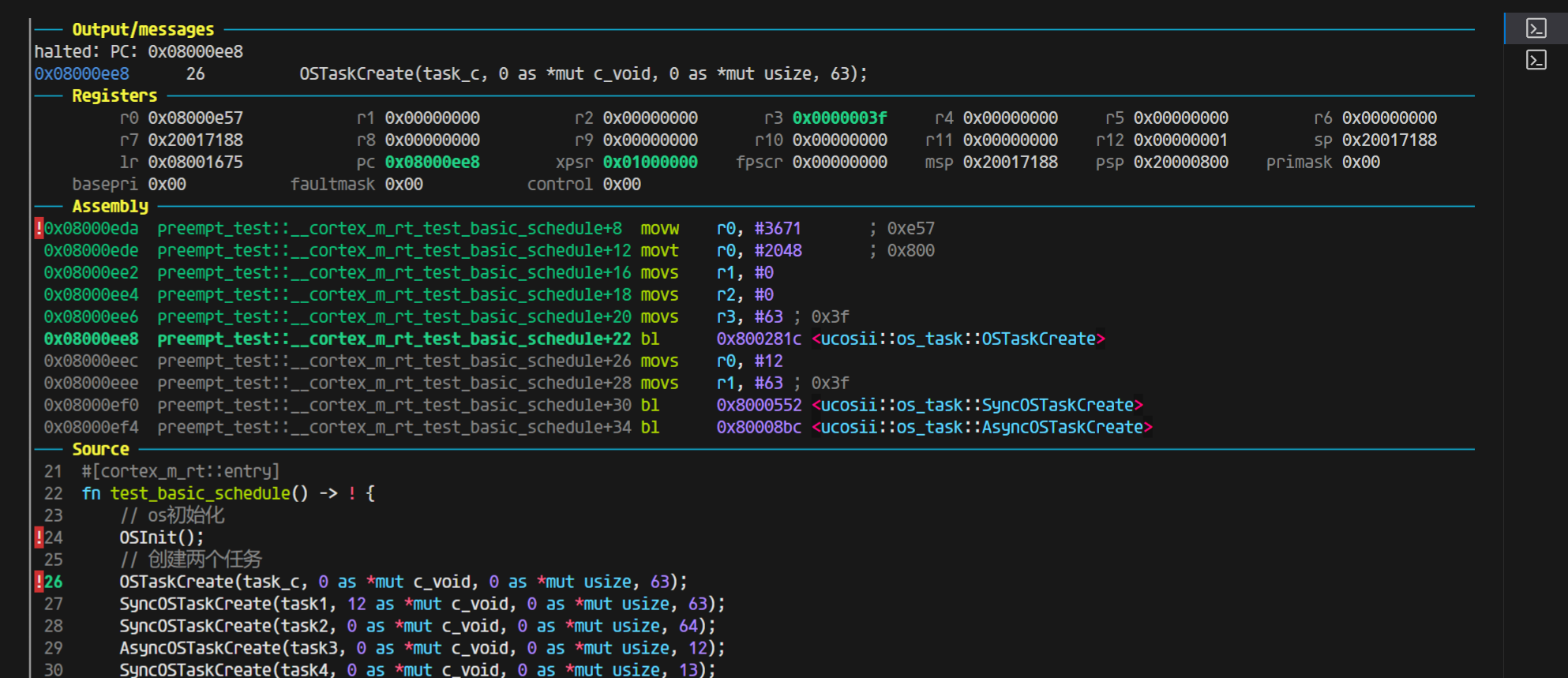1568x678 pixels.
Task: Click breakpoint marker on source line 24
Action: click(39, 538)
